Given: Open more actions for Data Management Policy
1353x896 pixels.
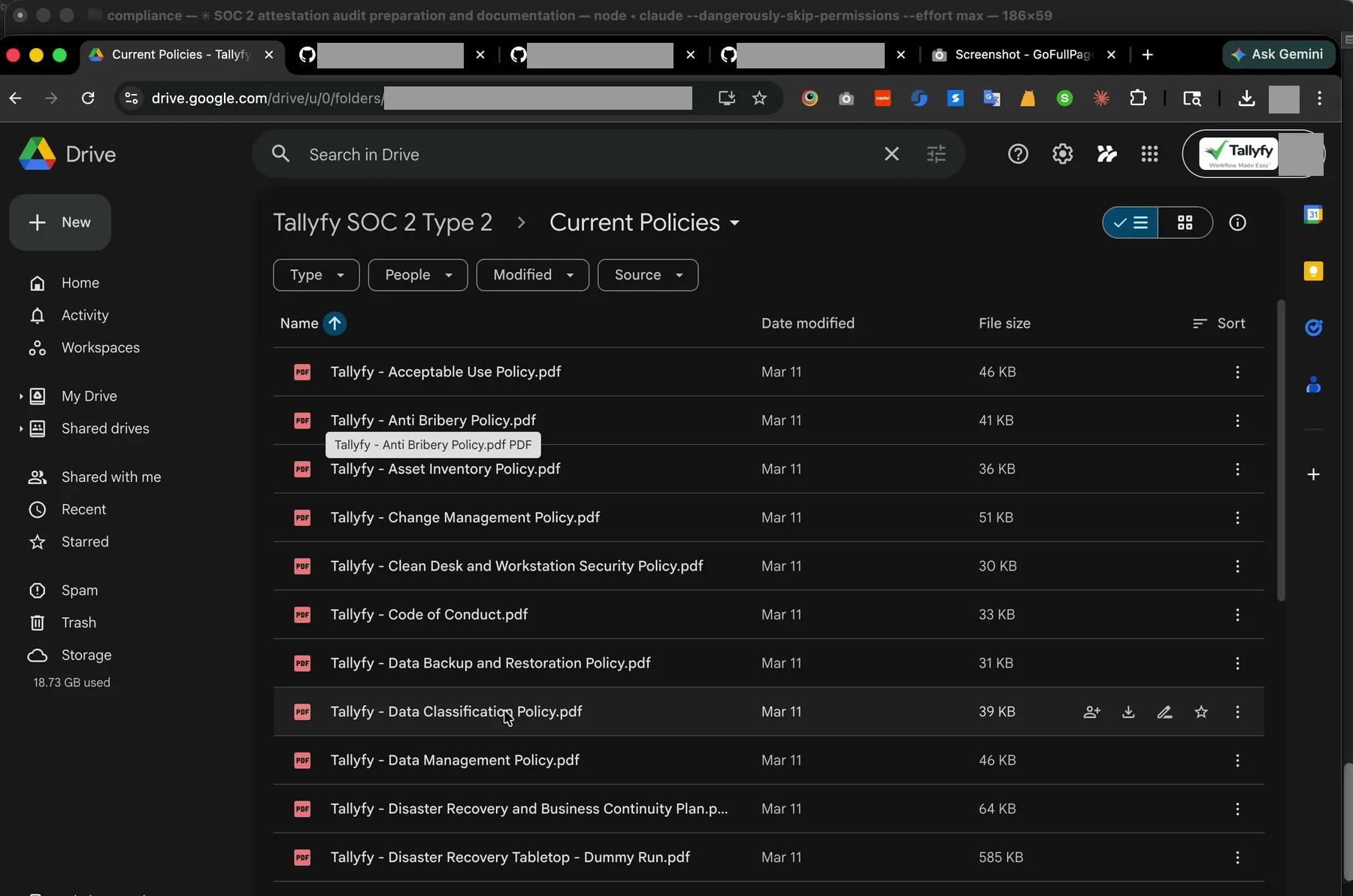Looking at the screenshot, I should [x=1237, y=761].
